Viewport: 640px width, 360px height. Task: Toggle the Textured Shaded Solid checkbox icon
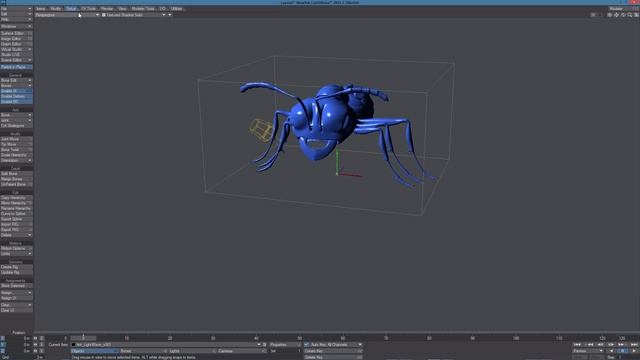(x=104, y=15)
